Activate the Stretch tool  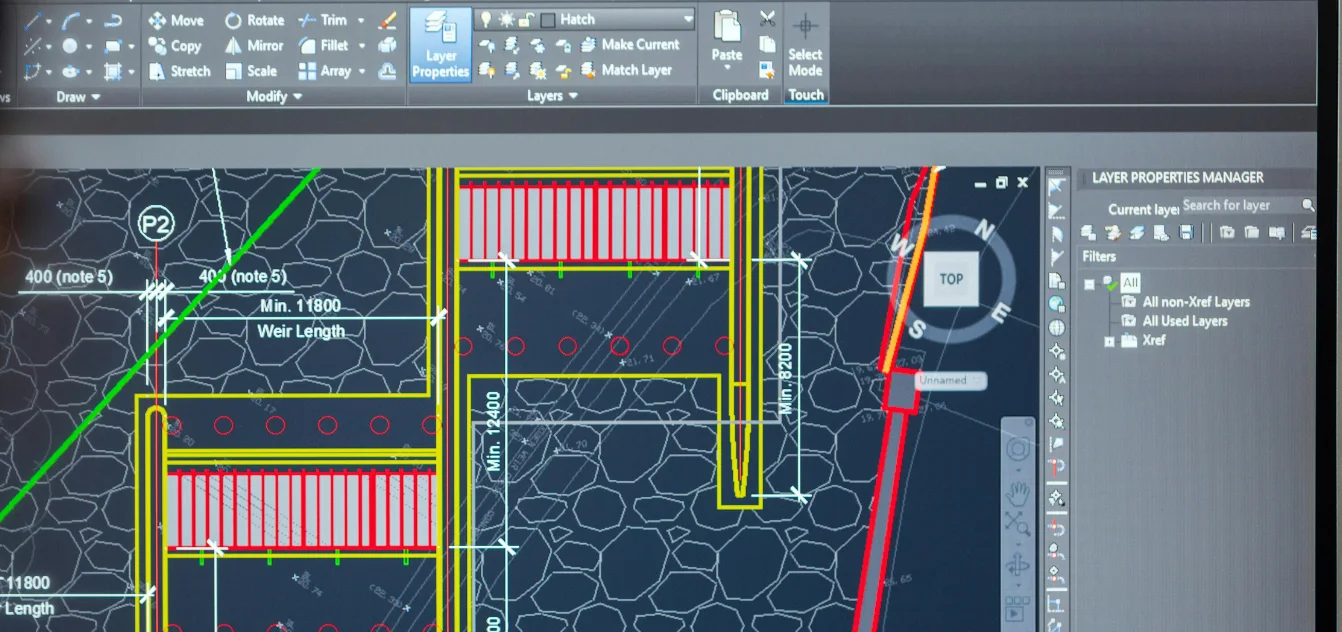[180, 70]
